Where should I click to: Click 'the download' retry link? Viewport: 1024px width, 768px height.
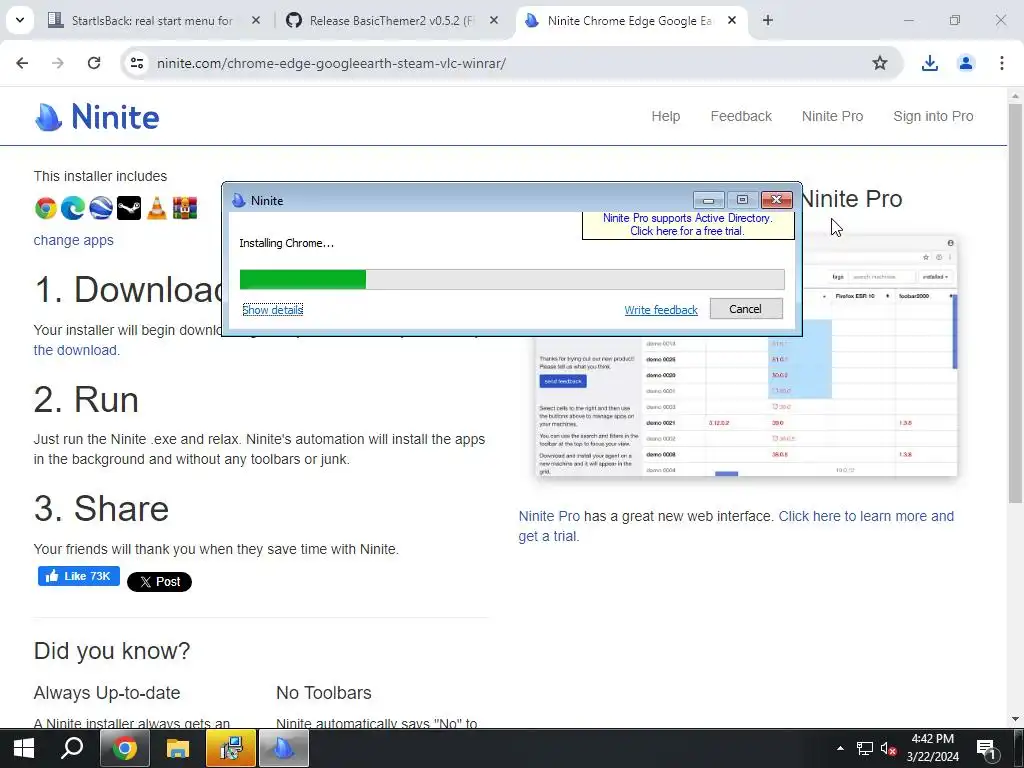click(x=75, y=350)
